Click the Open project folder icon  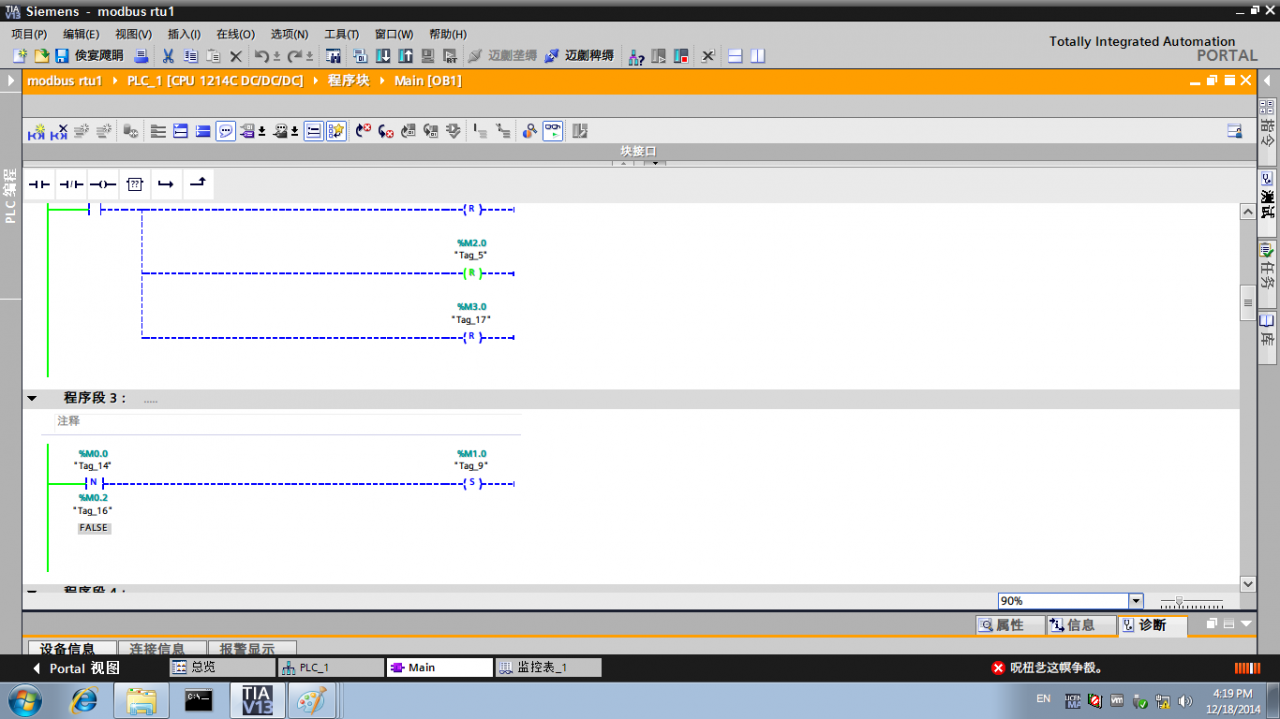coord(42,56)
